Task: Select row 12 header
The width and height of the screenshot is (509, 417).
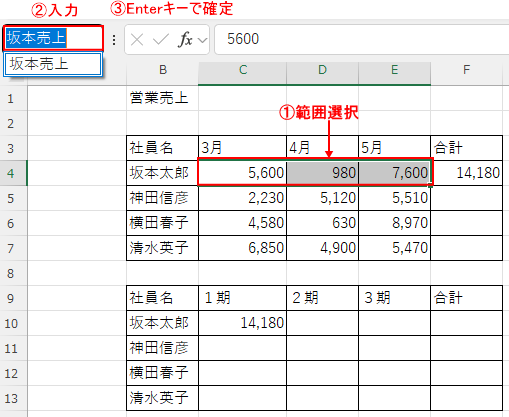Action: [13, 373]
